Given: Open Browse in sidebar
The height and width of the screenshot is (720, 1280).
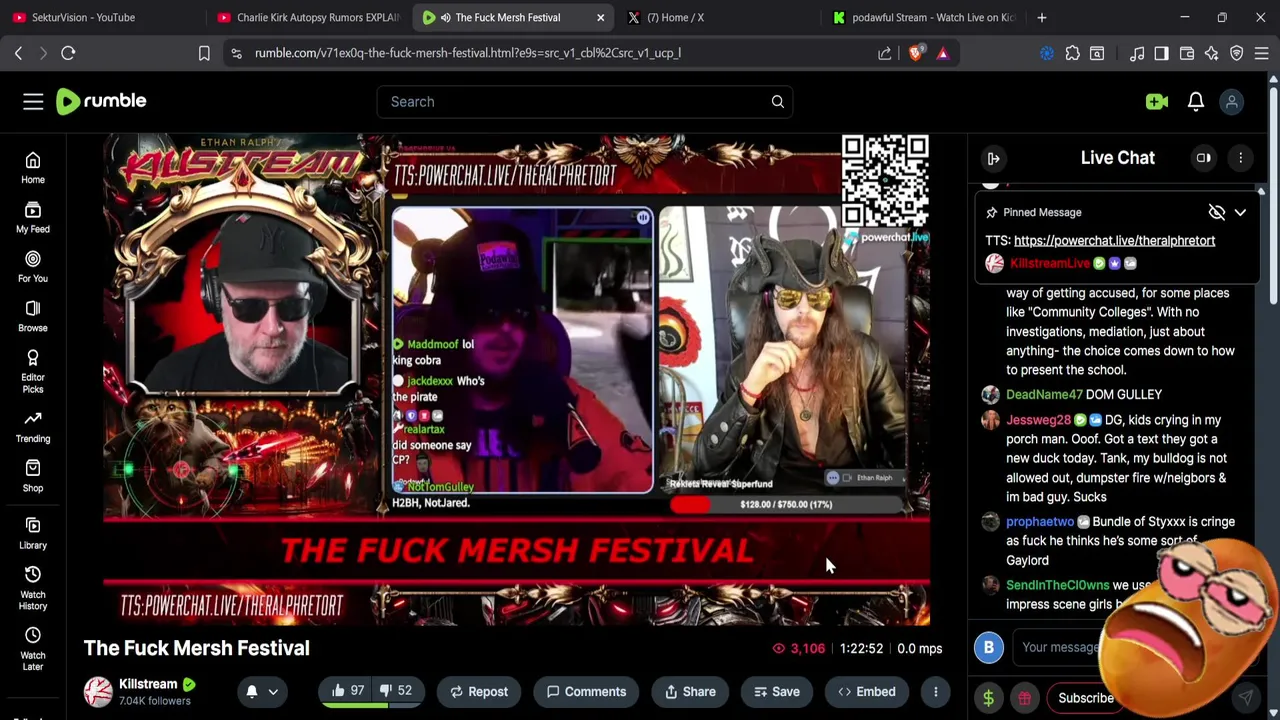Looking at the screenshot, I should click(x=33, y=316).
